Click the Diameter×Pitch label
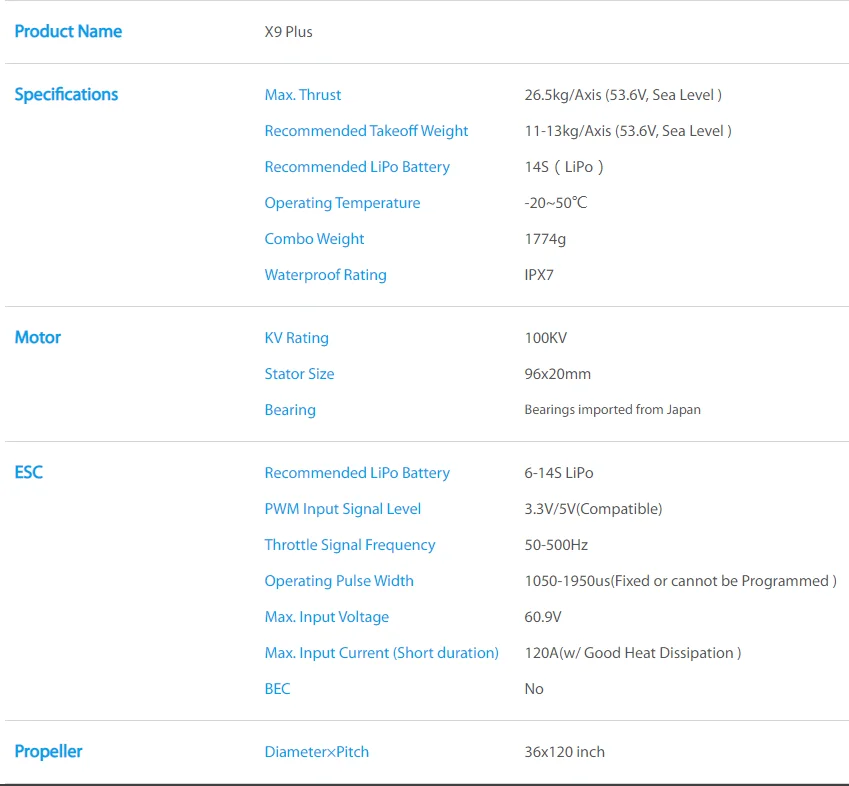Screen dimensions: 849x786 click(x=316, y=752)
